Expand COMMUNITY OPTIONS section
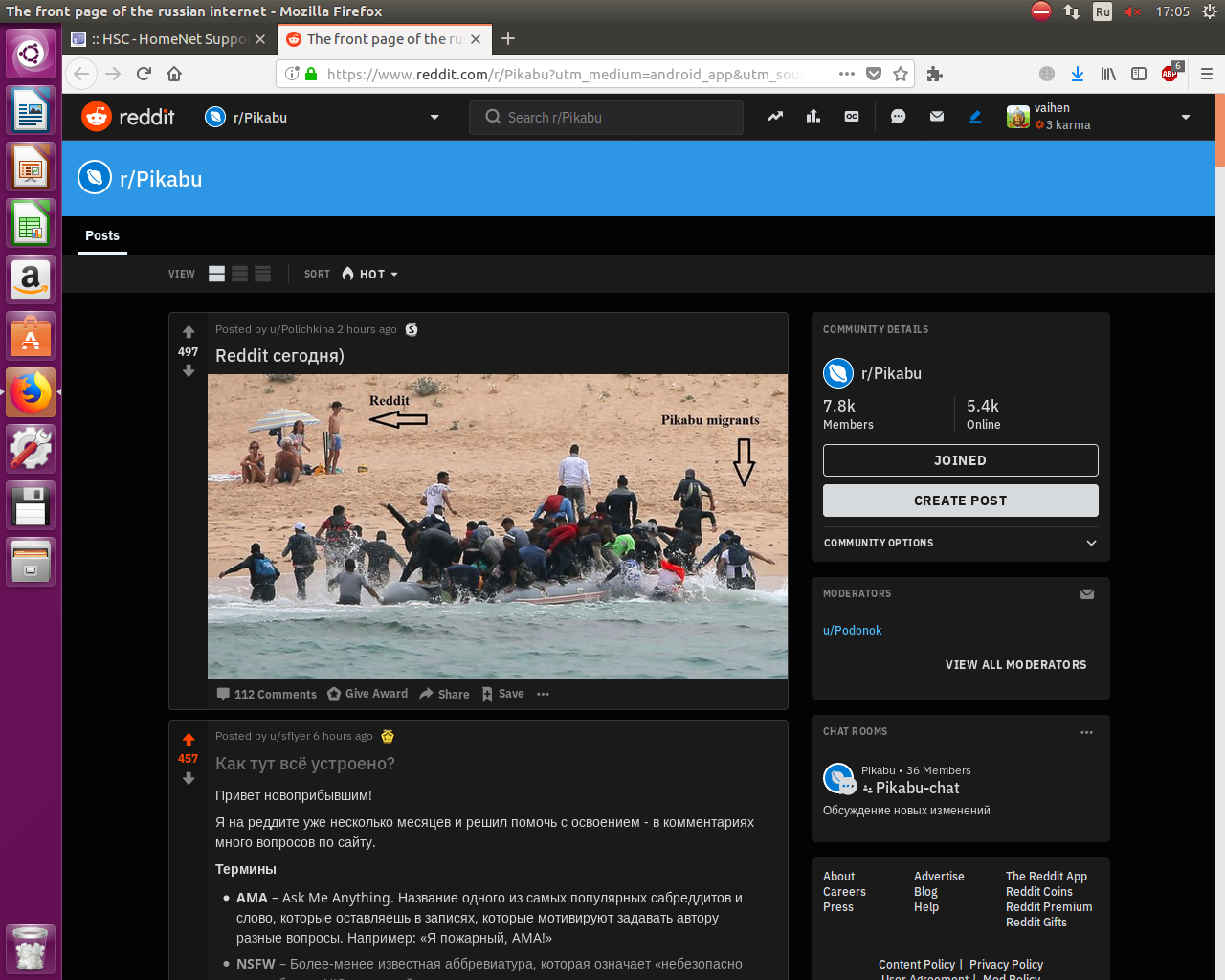 pyautogui.click(x=960, y=543)
